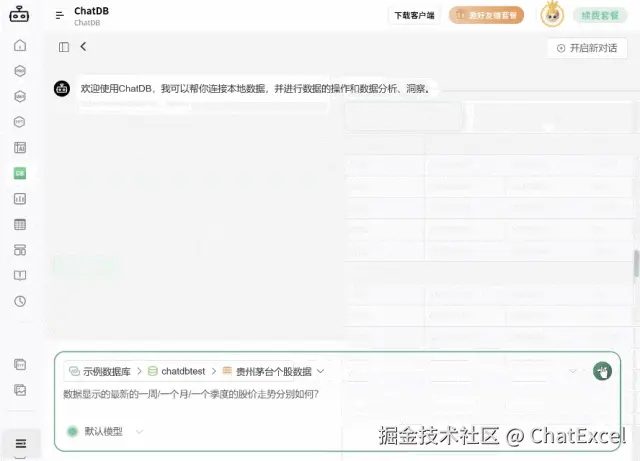Open the layout template sidebar icon
Viewport: 640px width, 461px height.
(20, 250)
